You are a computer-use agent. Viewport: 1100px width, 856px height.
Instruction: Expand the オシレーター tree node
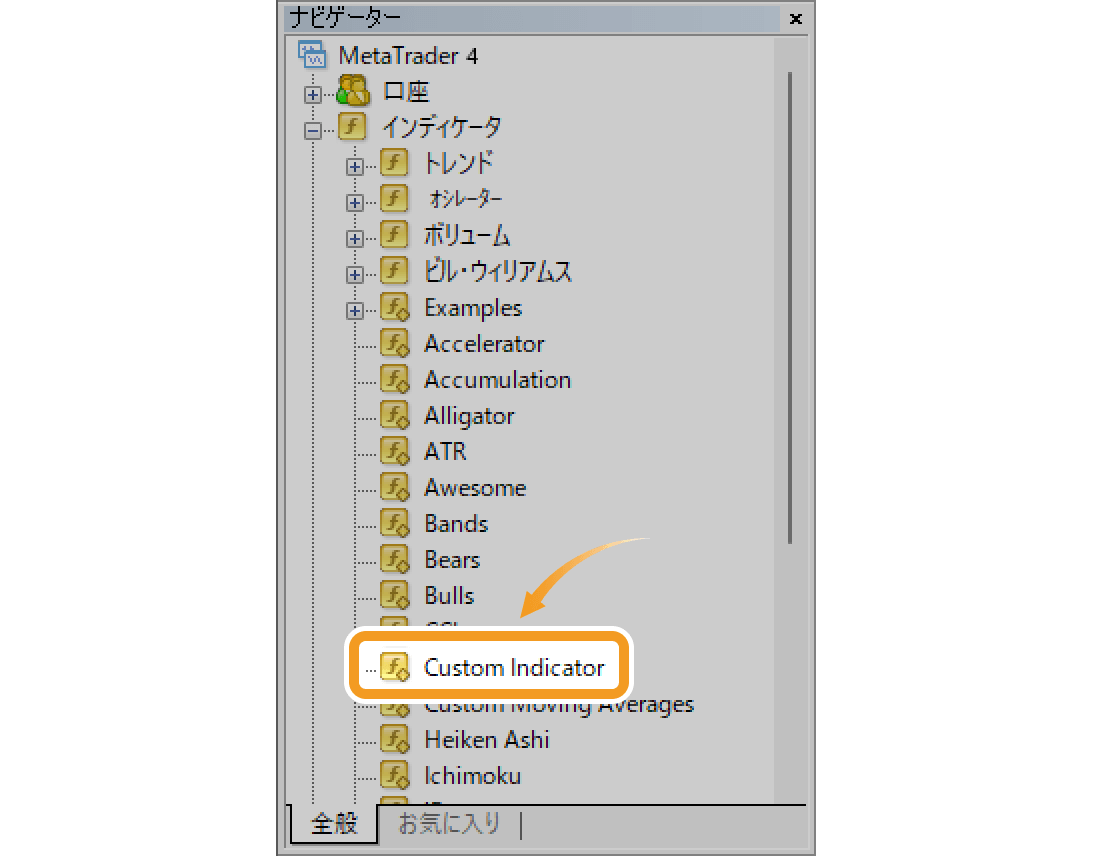pos(355,203)
